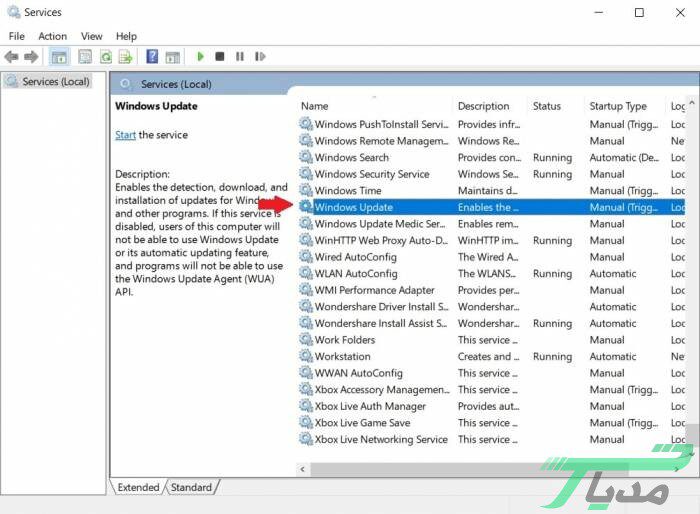Click the Start the service link
This screenshot has height=514, width=700.
[x=125, y=135]
